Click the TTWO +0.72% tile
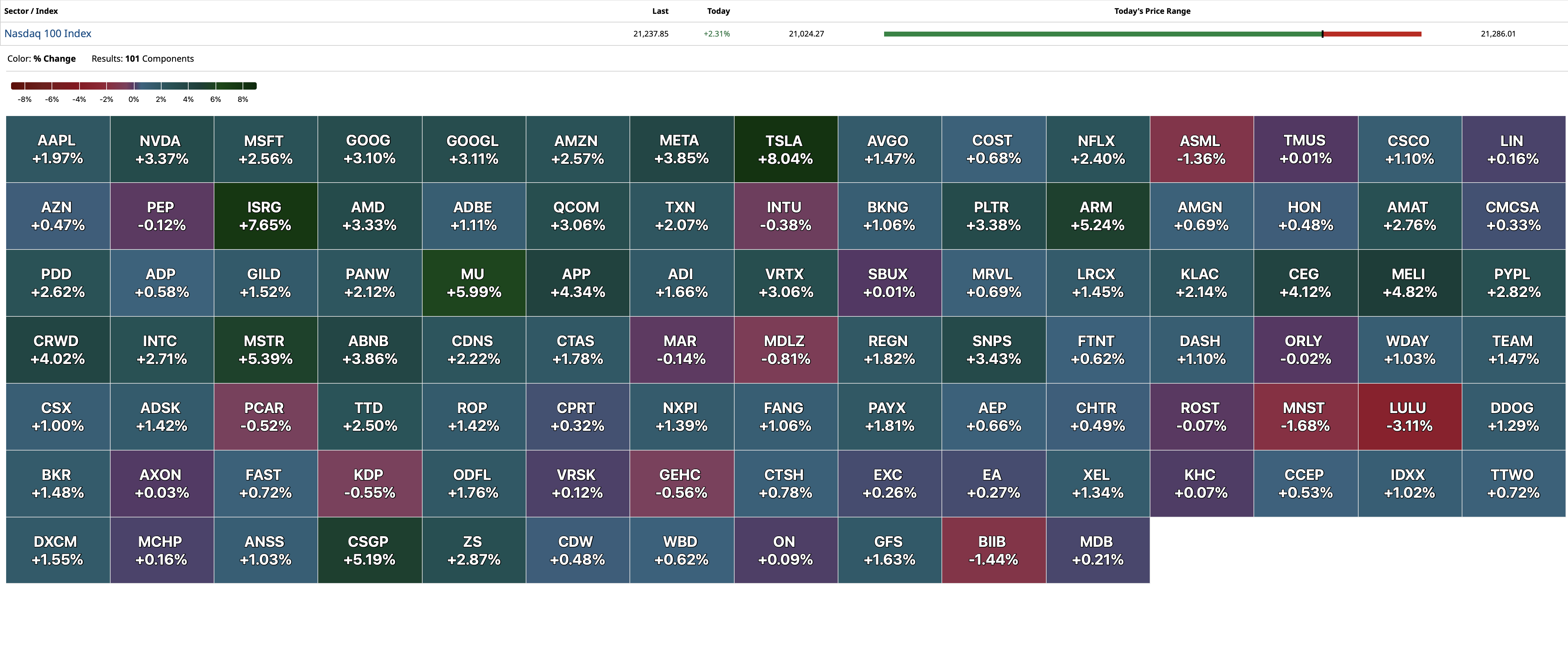Viewport: 1568px width, 661px height. tap(1513, 483)
